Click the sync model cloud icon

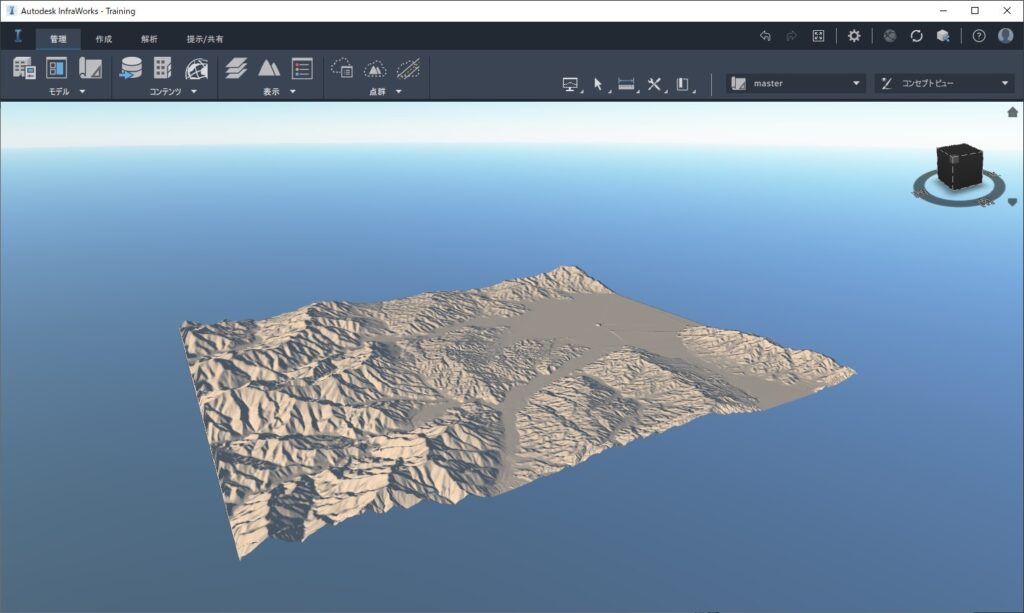click(x=915, y=35)
